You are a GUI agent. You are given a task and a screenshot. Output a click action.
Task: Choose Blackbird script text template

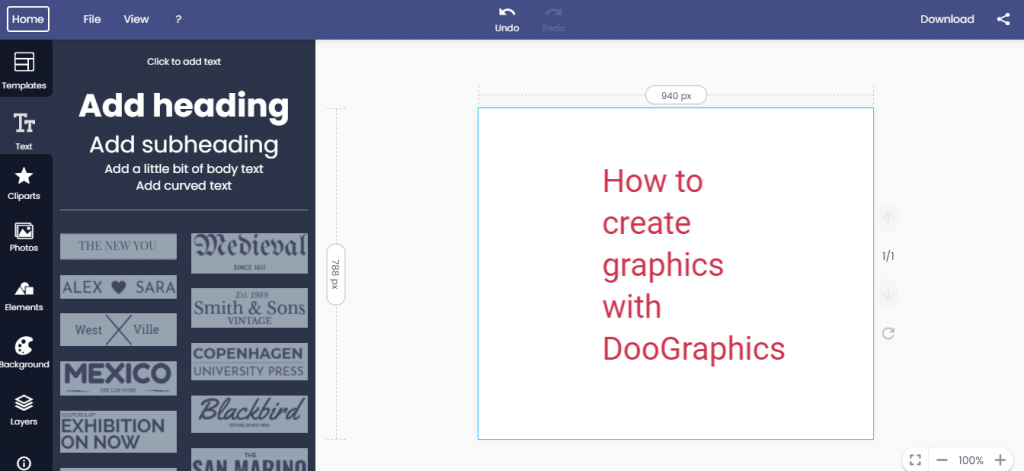[249, 414]
